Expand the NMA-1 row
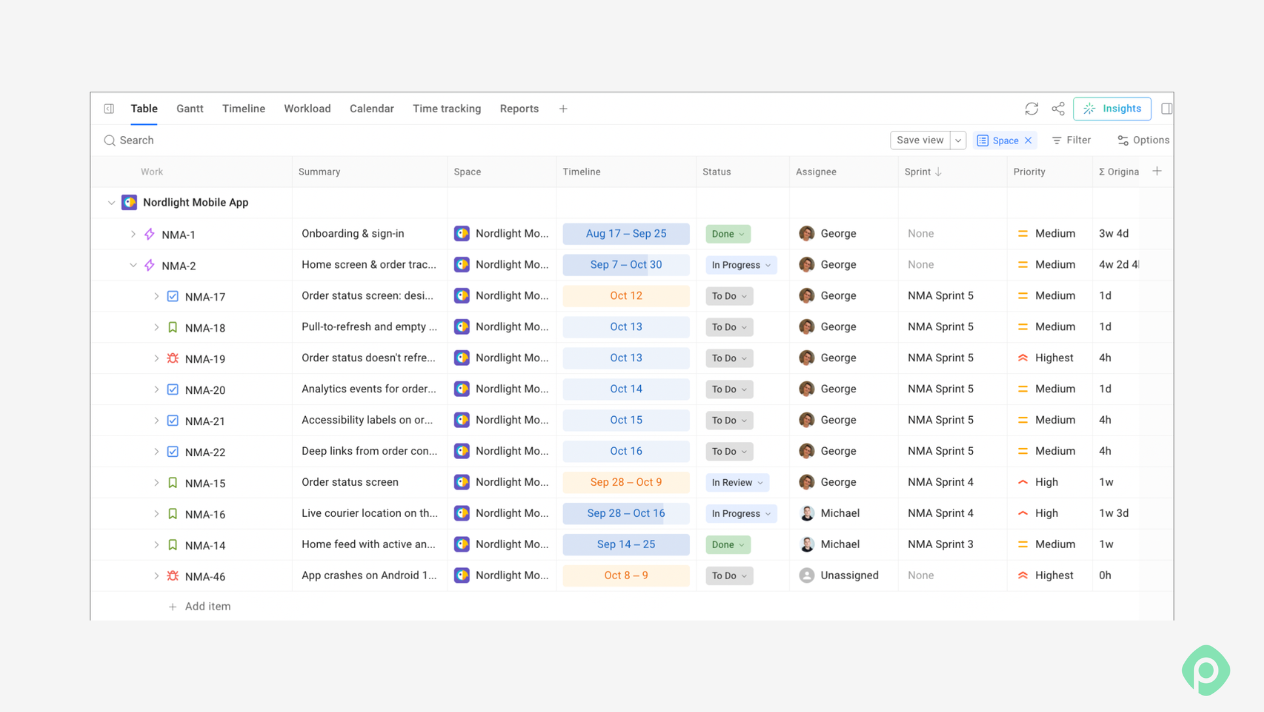The height and width of the screenshot is (712, 1264). coord(133,234)
